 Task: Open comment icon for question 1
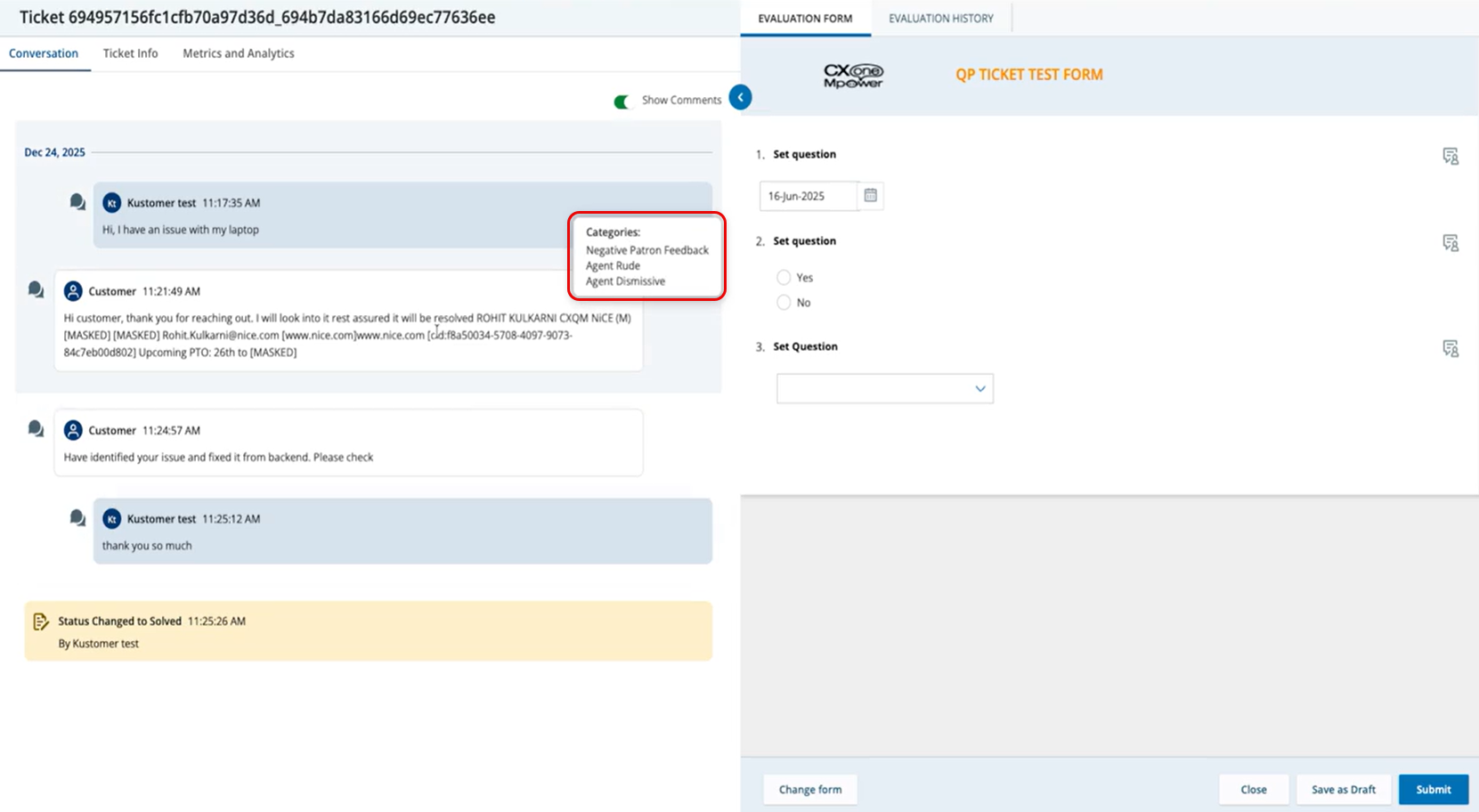pos(1450,157)
